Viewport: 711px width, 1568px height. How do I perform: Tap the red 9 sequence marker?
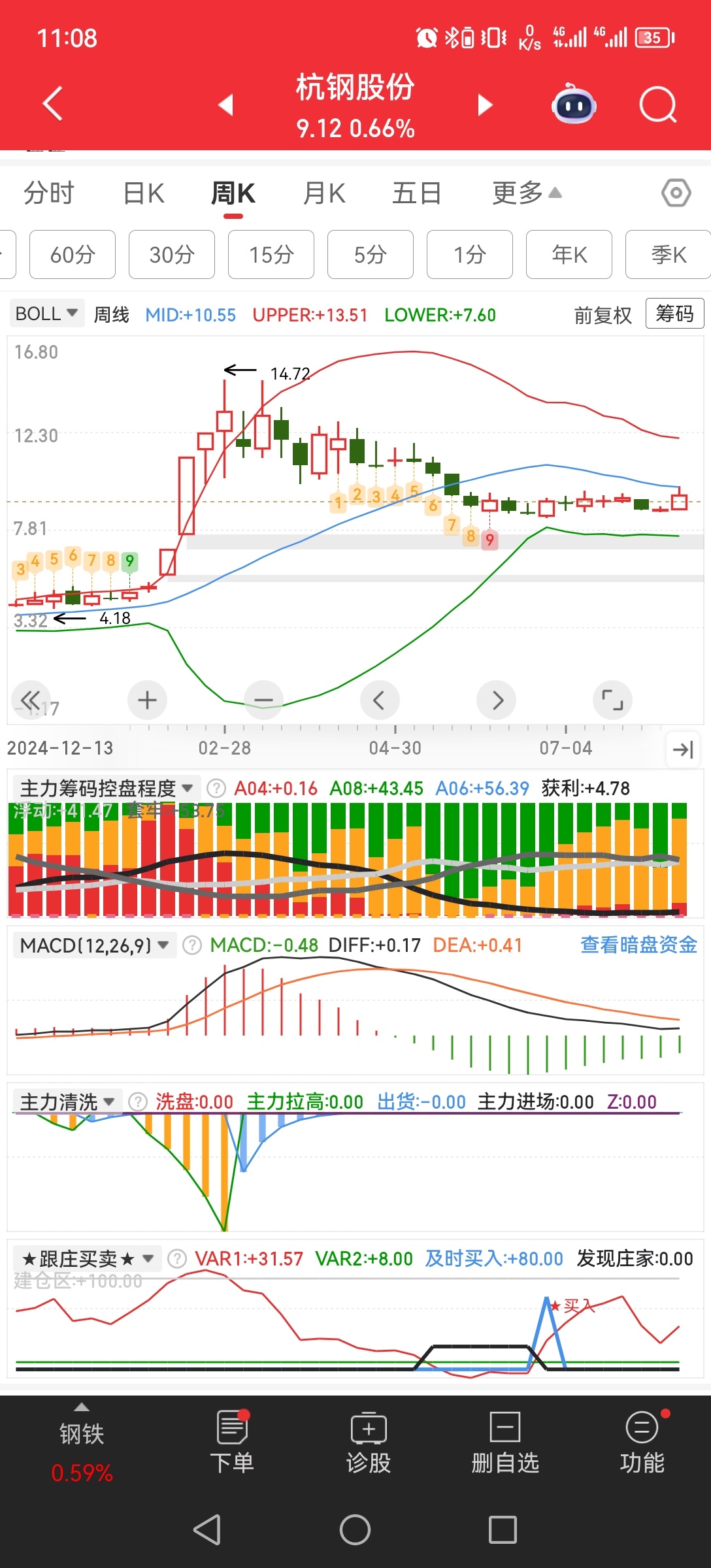coord(489,540)
